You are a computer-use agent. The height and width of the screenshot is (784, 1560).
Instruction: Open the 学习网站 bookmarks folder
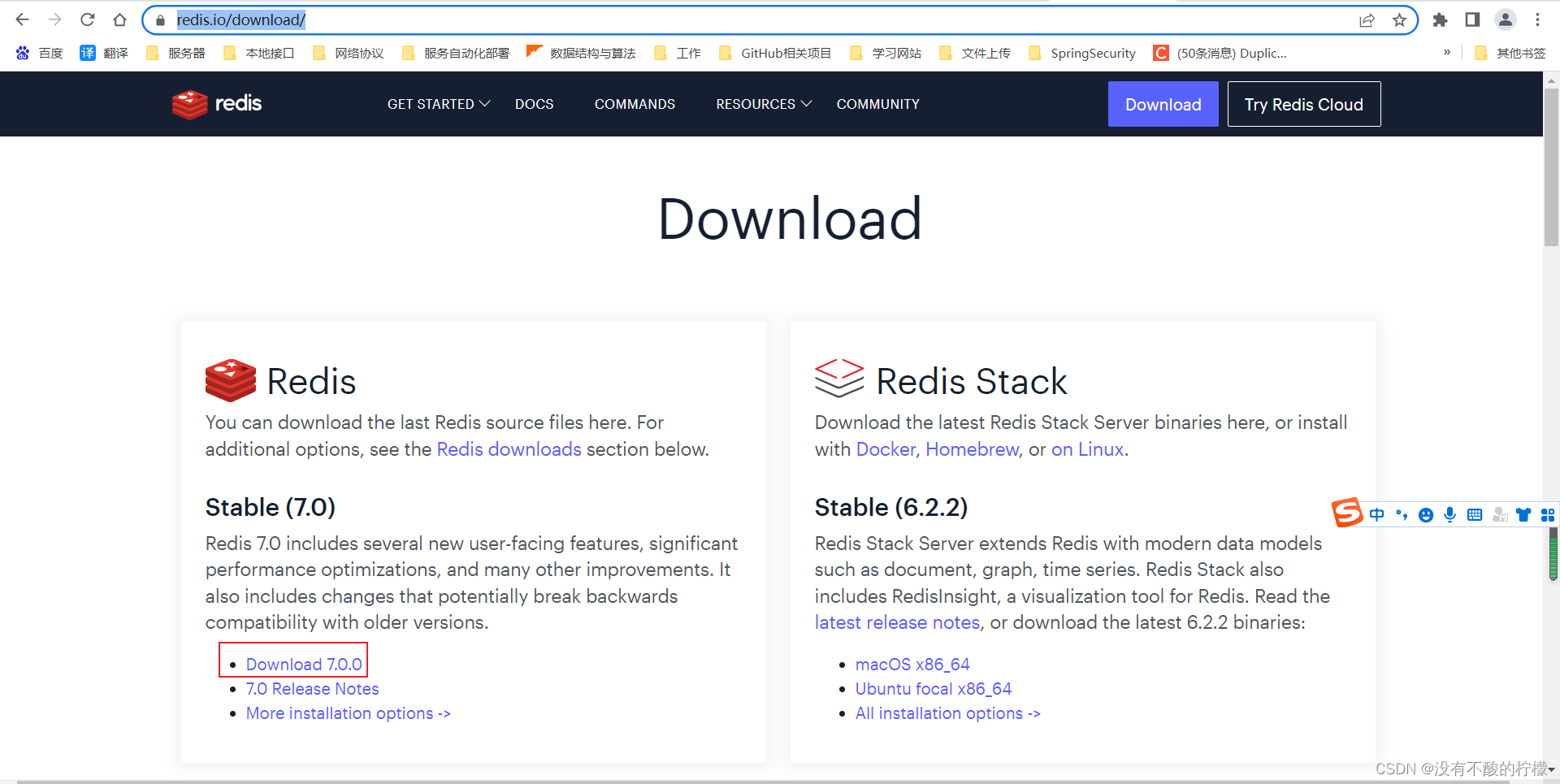pos(886,53)
